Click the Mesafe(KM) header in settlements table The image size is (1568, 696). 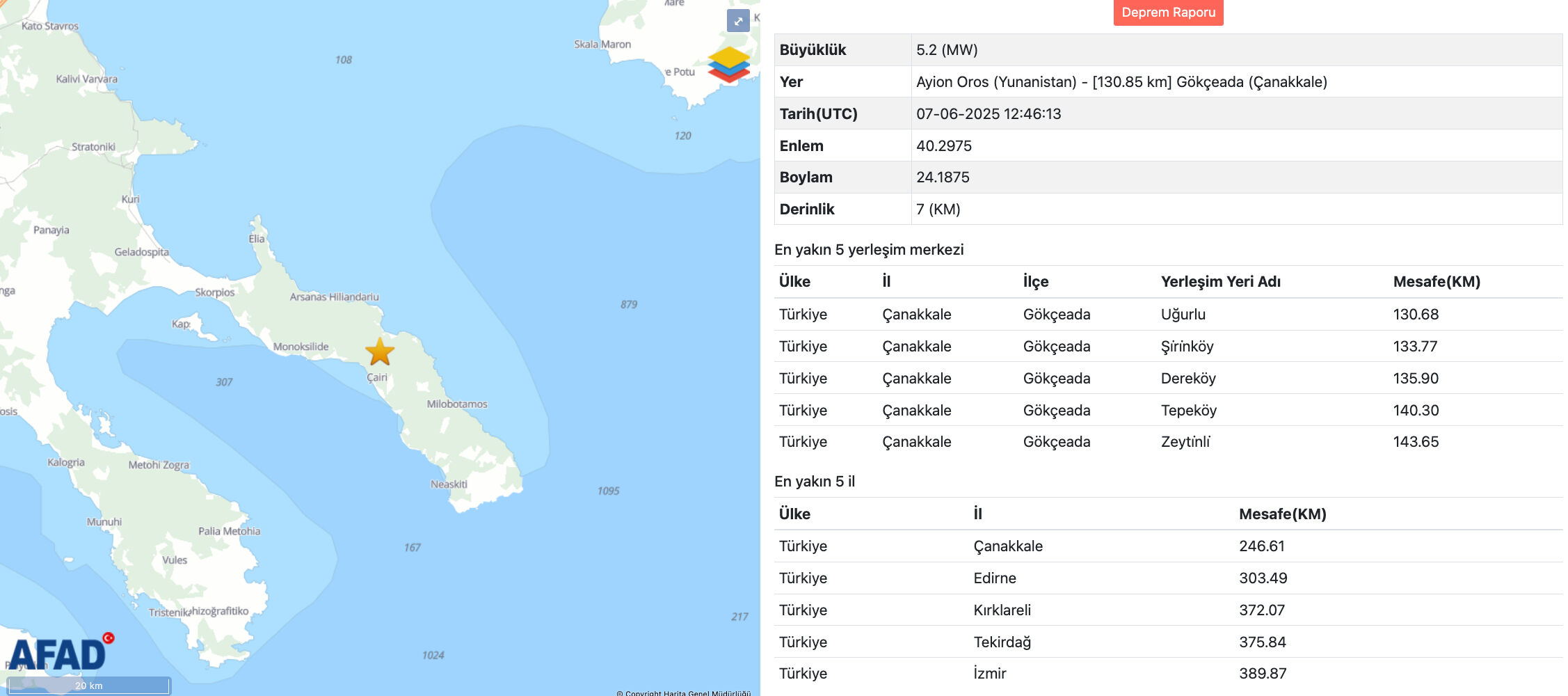[1436, 282]
